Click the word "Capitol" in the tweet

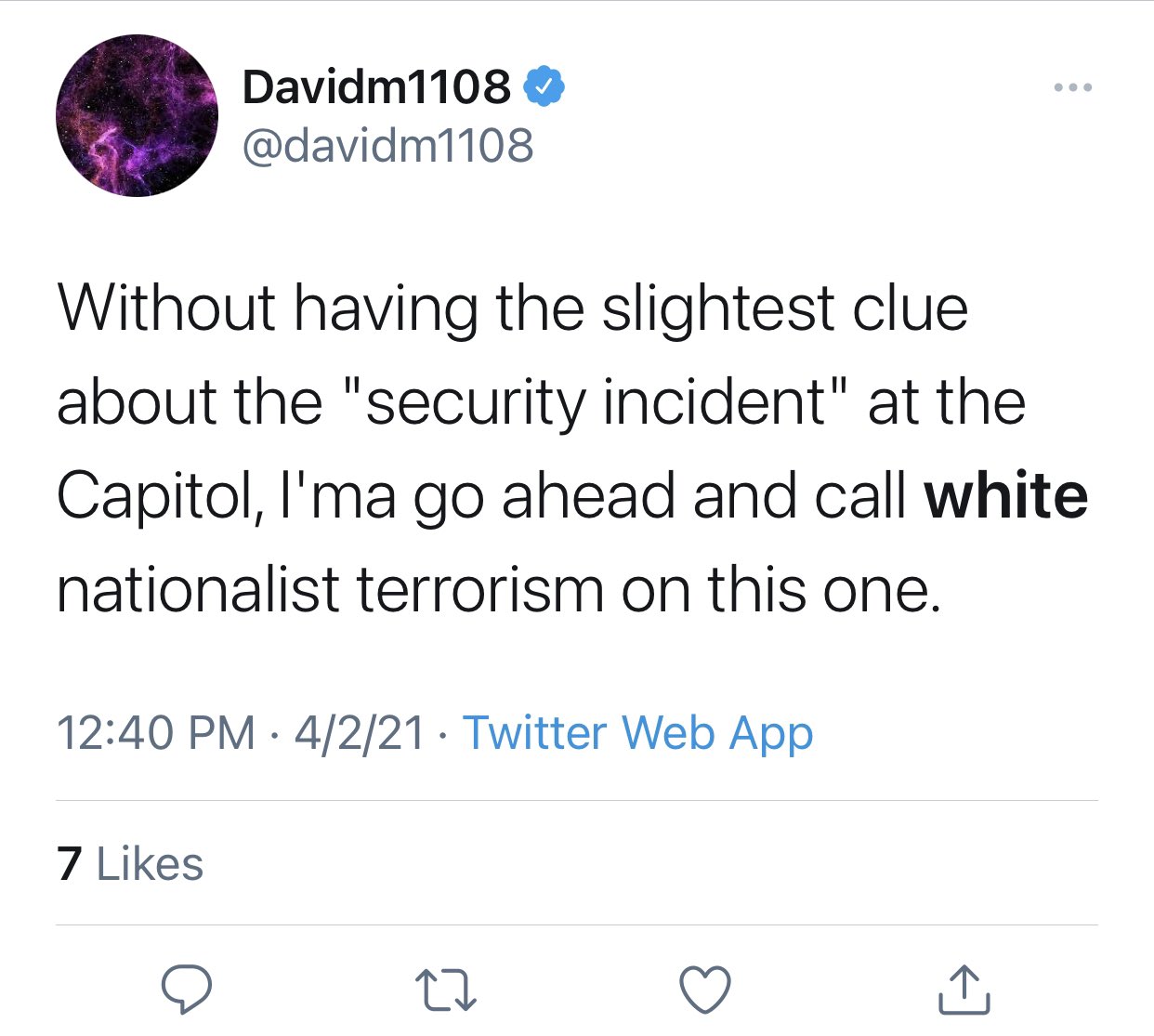[x=153, y=495]
